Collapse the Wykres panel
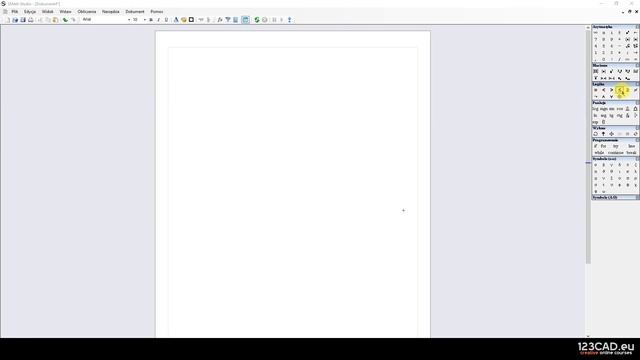Screen dimensions: 640x360 click(x=638, y=128)
